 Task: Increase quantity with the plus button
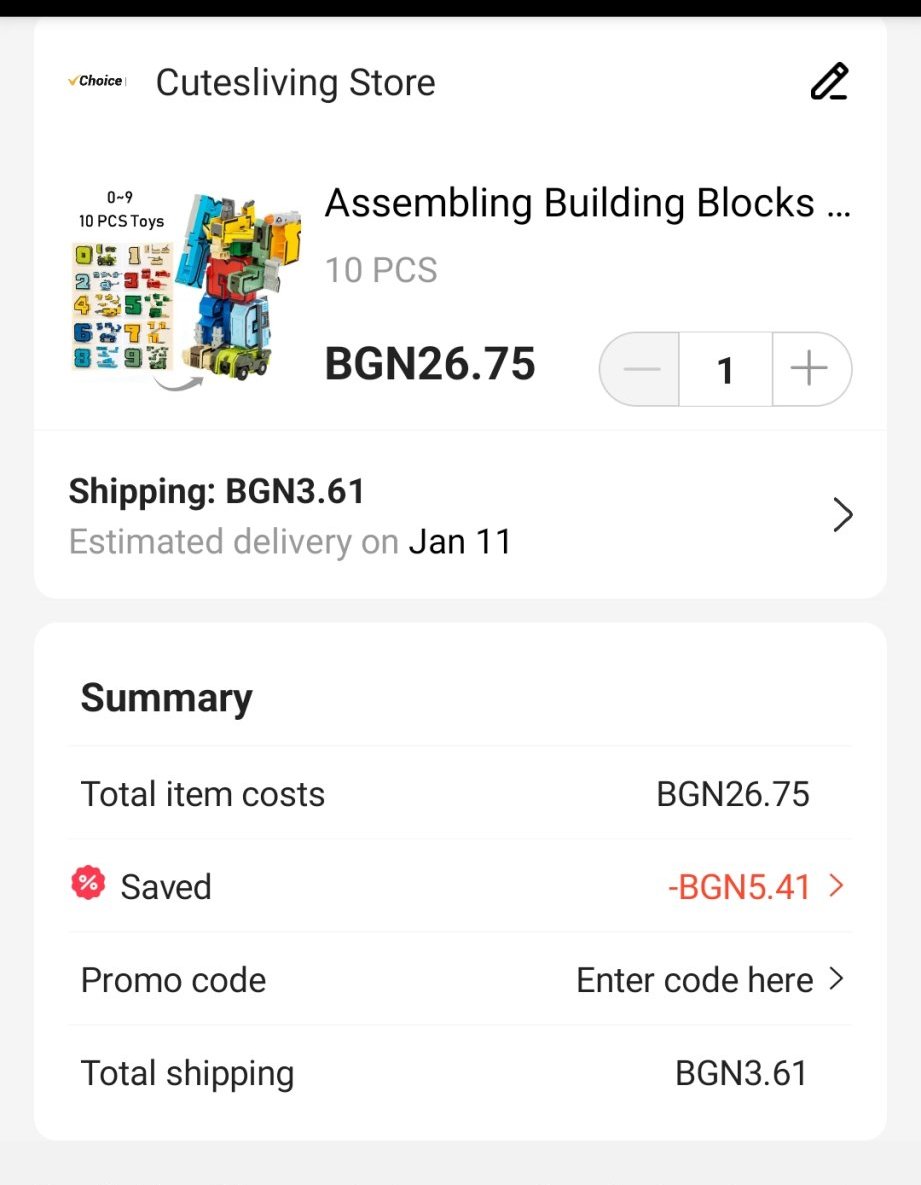(x=810, y=369)
